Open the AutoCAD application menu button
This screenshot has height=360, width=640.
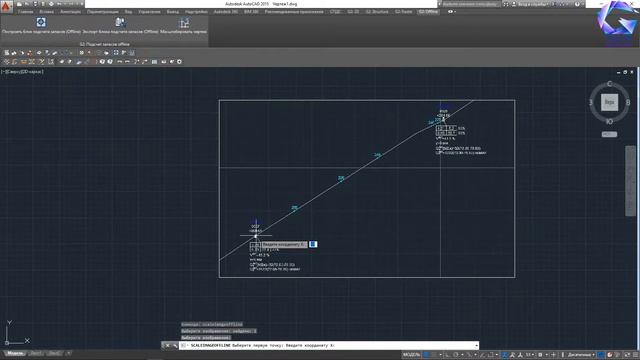tap(6, 6)
